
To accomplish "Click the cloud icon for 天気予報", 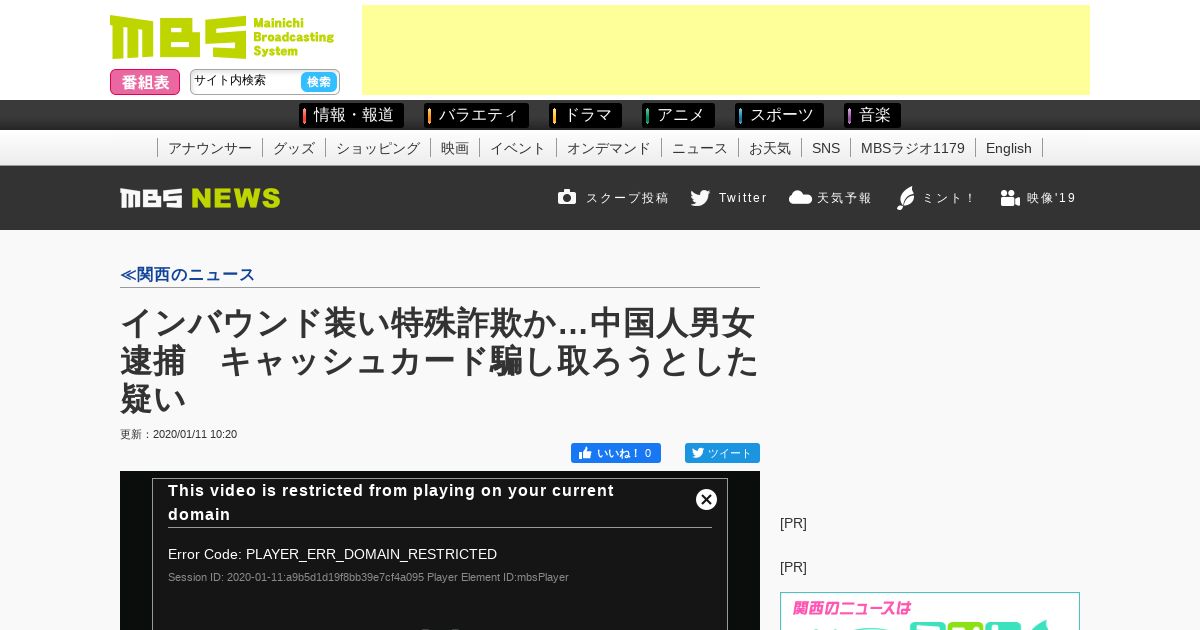I will 800,197.
